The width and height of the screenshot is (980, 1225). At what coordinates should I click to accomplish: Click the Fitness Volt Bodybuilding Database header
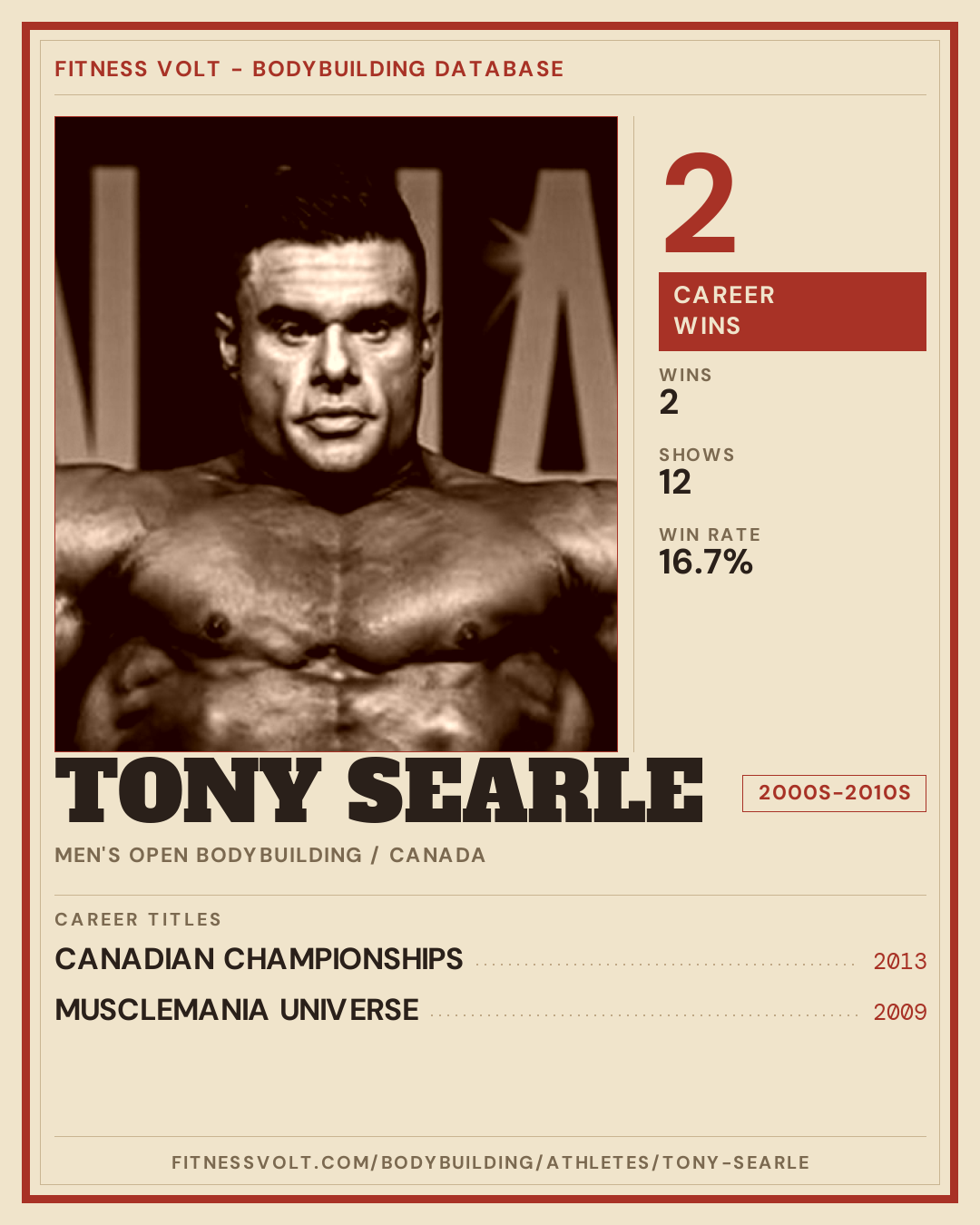click(309, 69)
